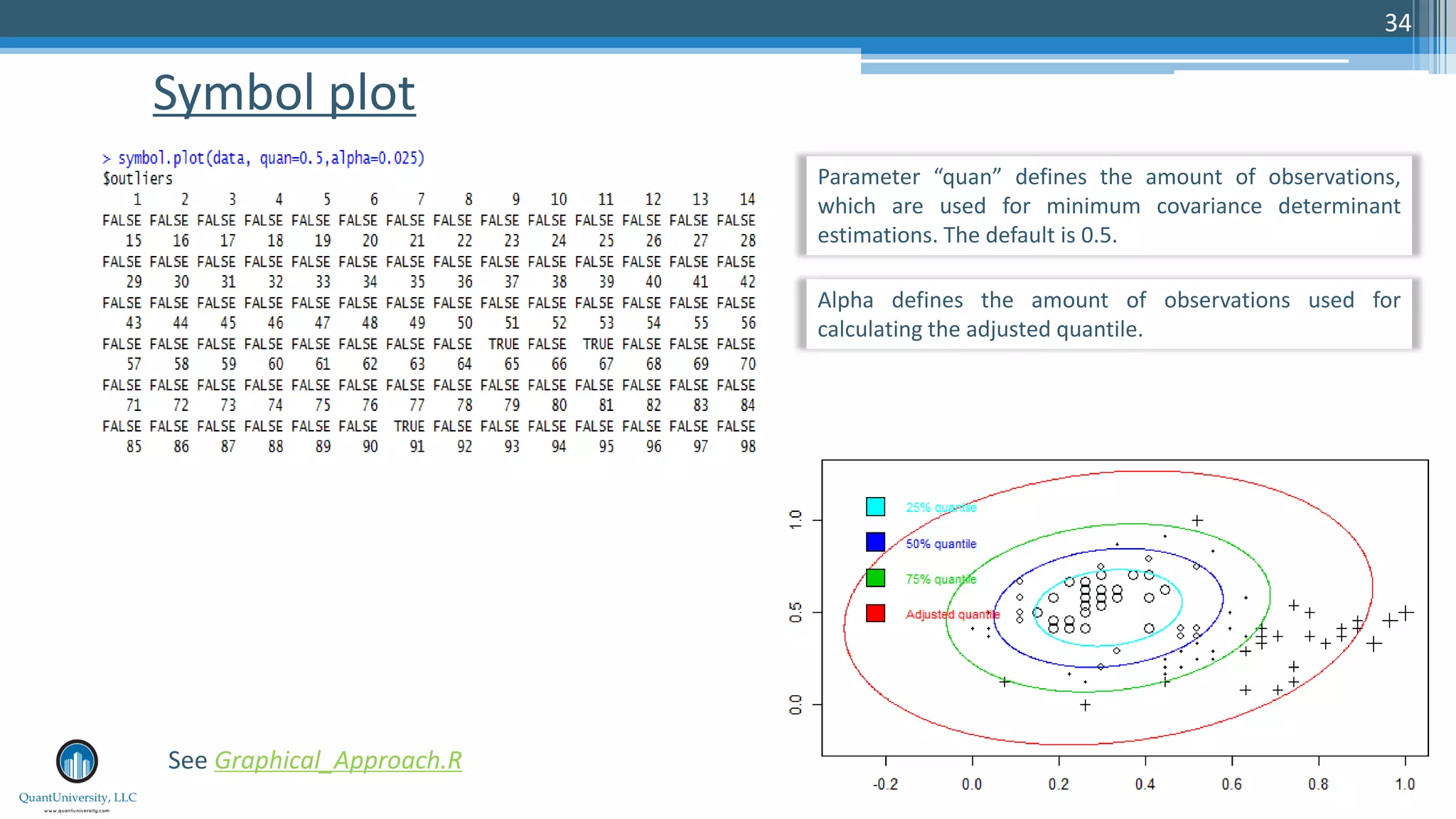Click the slide number 34
This screenshot has width=1456, height=819.
[x=1397, y=23]
